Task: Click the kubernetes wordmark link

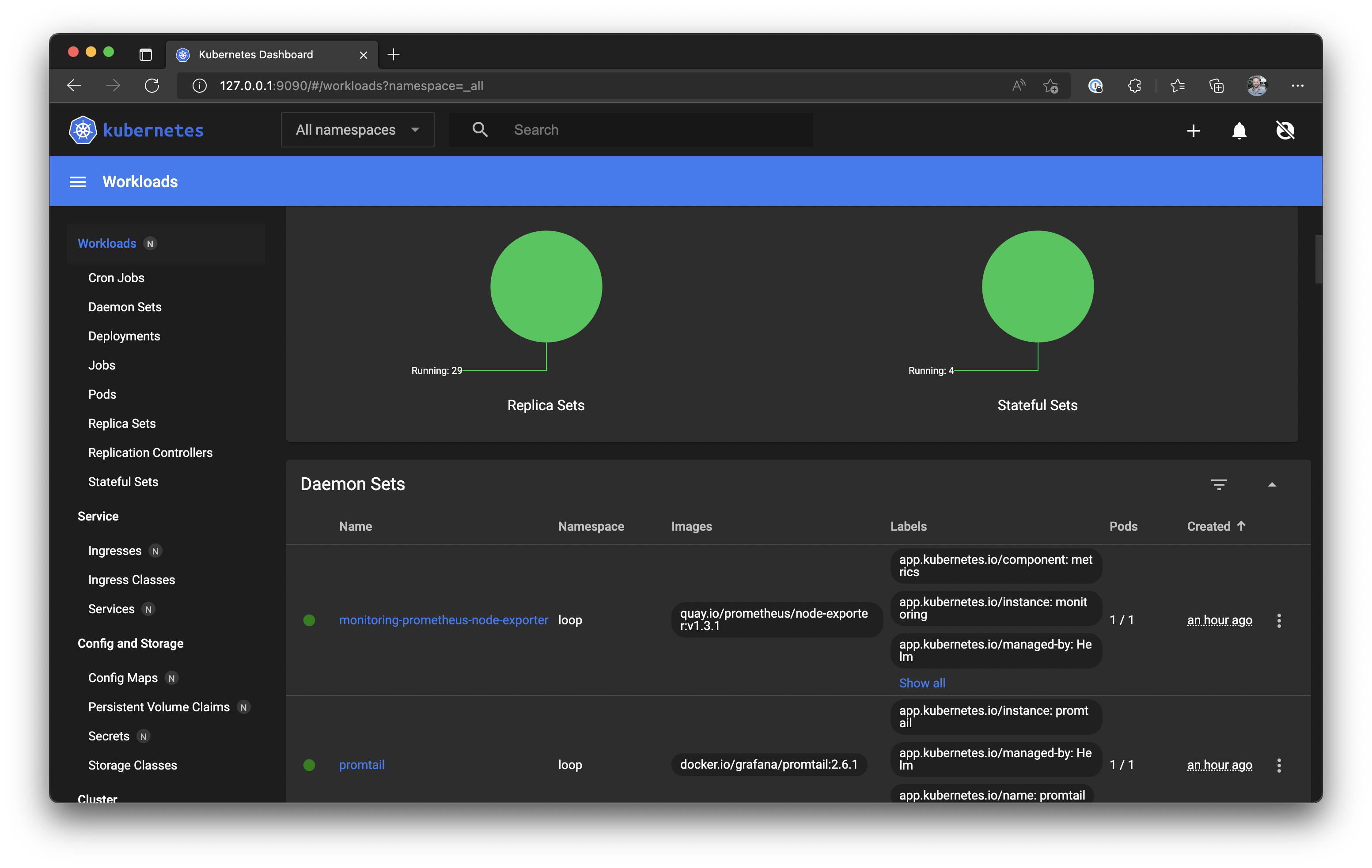Action: 153,130
